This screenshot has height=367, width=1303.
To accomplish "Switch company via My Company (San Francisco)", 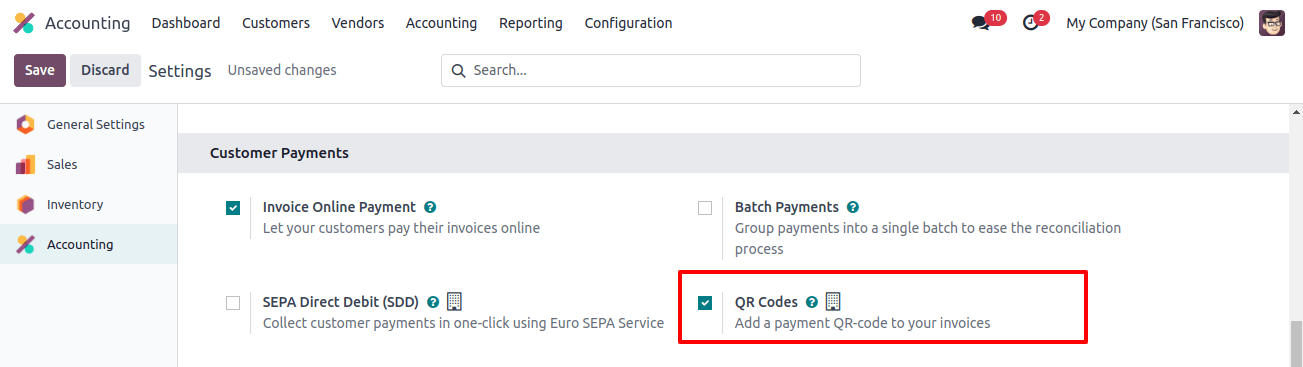I will pos(1155,23).
